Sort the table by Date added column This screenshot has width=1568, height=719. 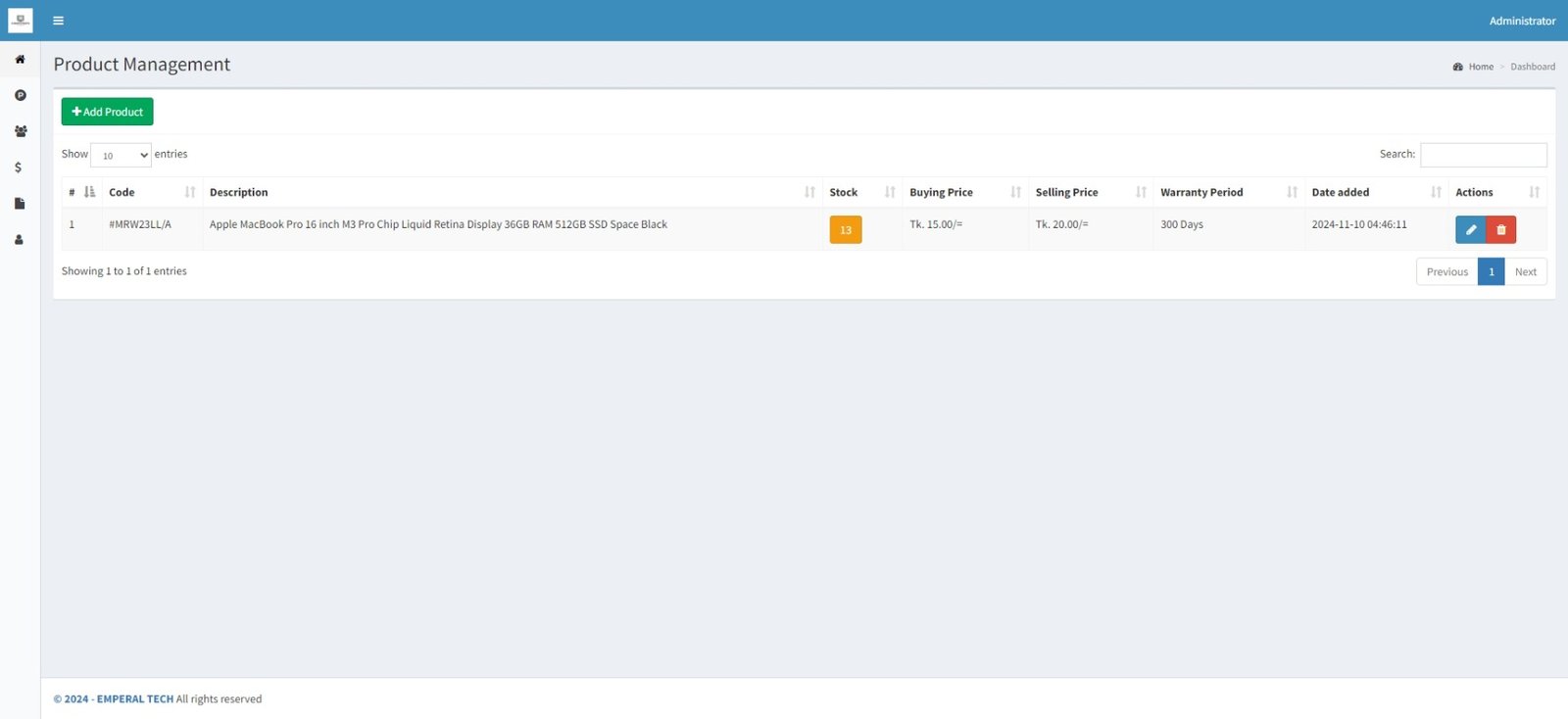pos(1377,192)
